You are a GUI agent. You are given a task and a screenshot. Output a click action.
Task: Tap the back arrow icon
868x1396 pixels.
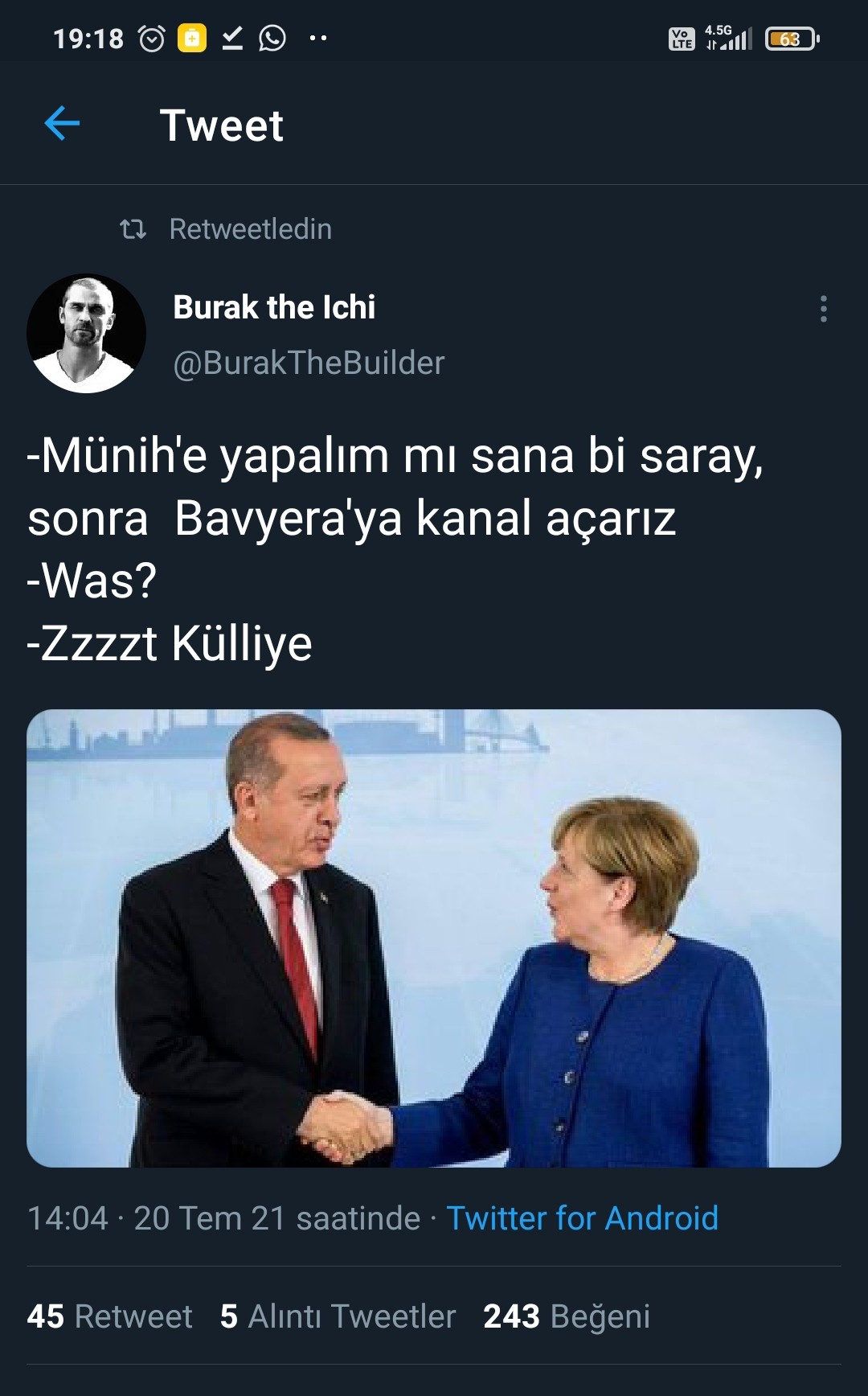[62, 124]
